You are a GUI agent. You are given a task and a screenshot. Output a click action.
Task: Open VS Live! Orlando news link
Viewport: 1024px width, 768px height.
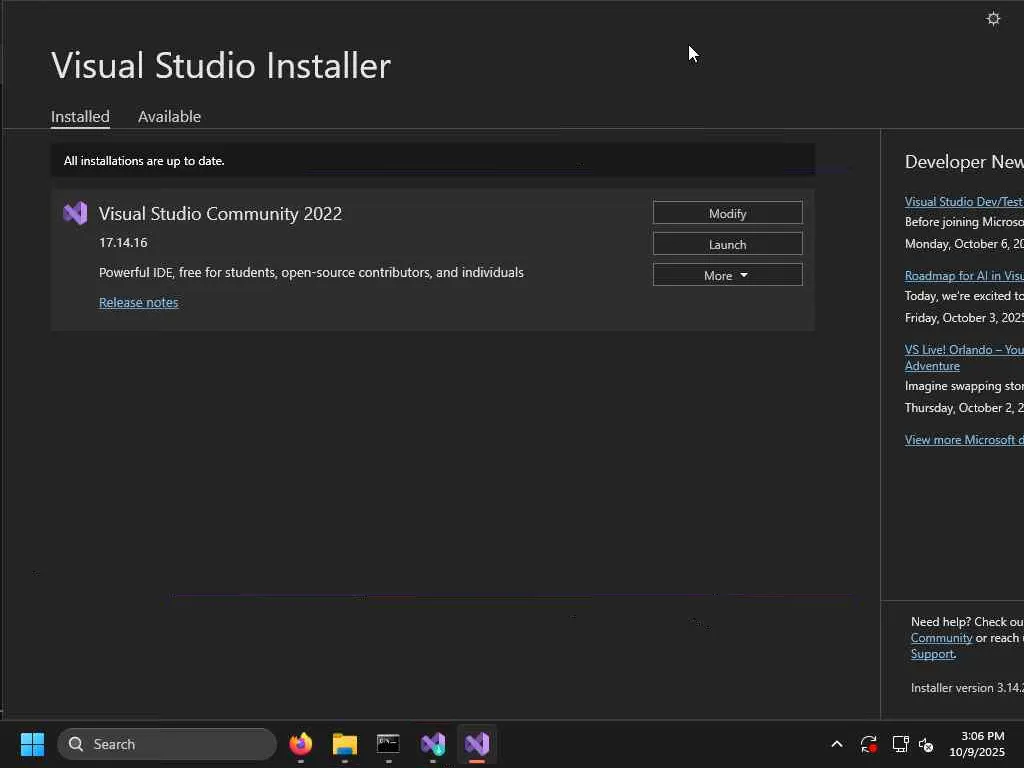(x=964, y=358)
